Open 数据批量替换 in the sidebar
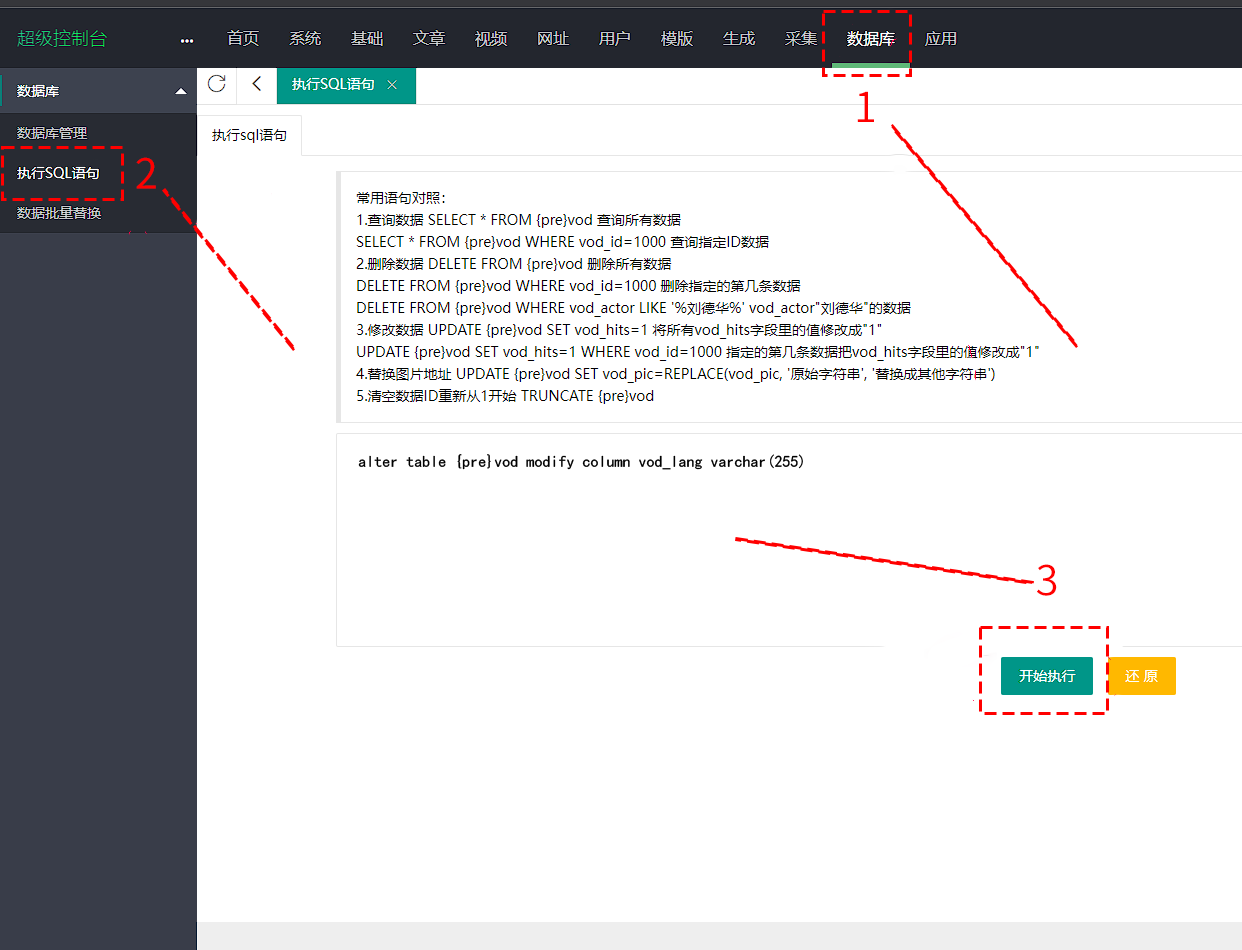This screenshot has height=950, width=1242. click(x=59, y=213)
